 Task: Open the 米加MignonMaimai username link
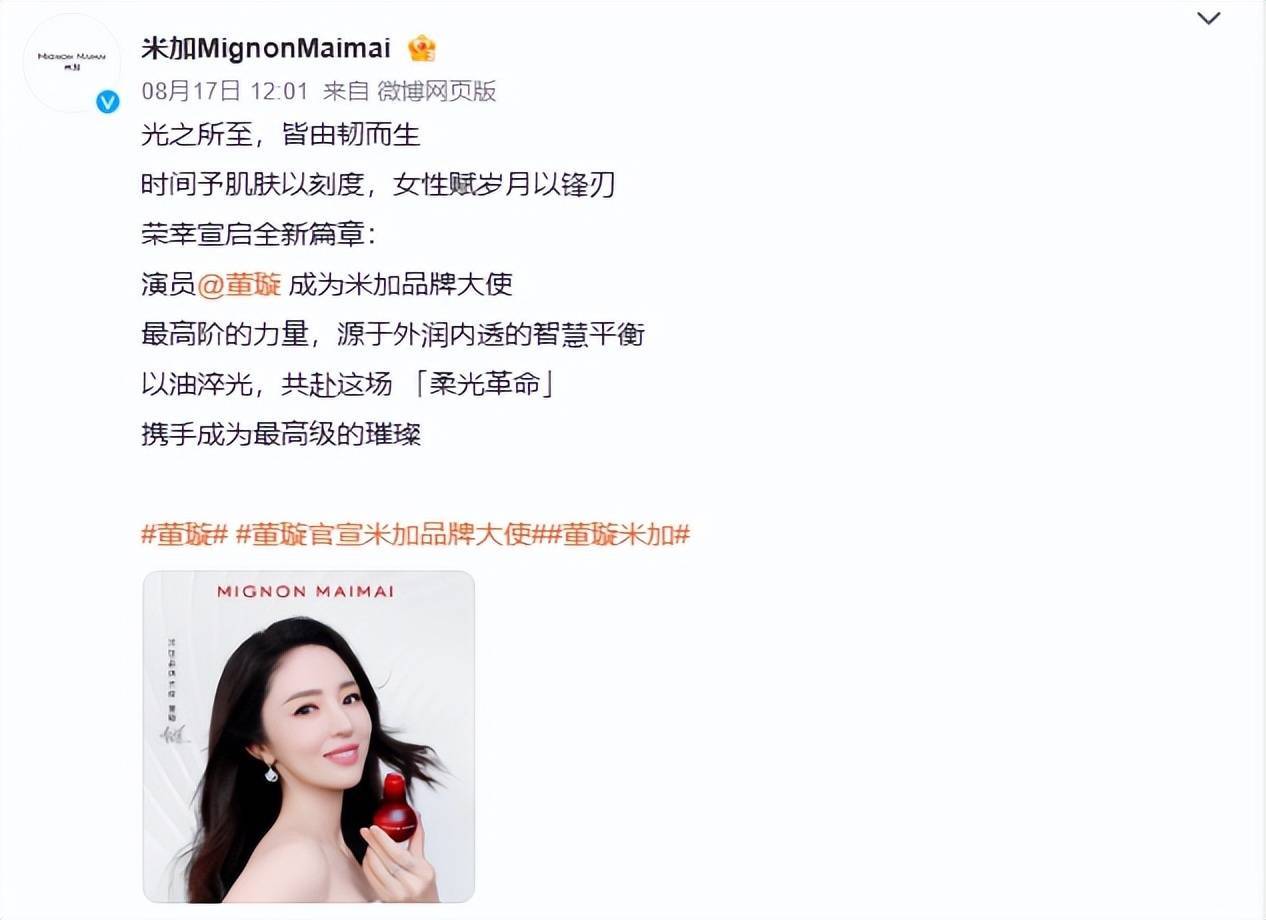(266, 48)
